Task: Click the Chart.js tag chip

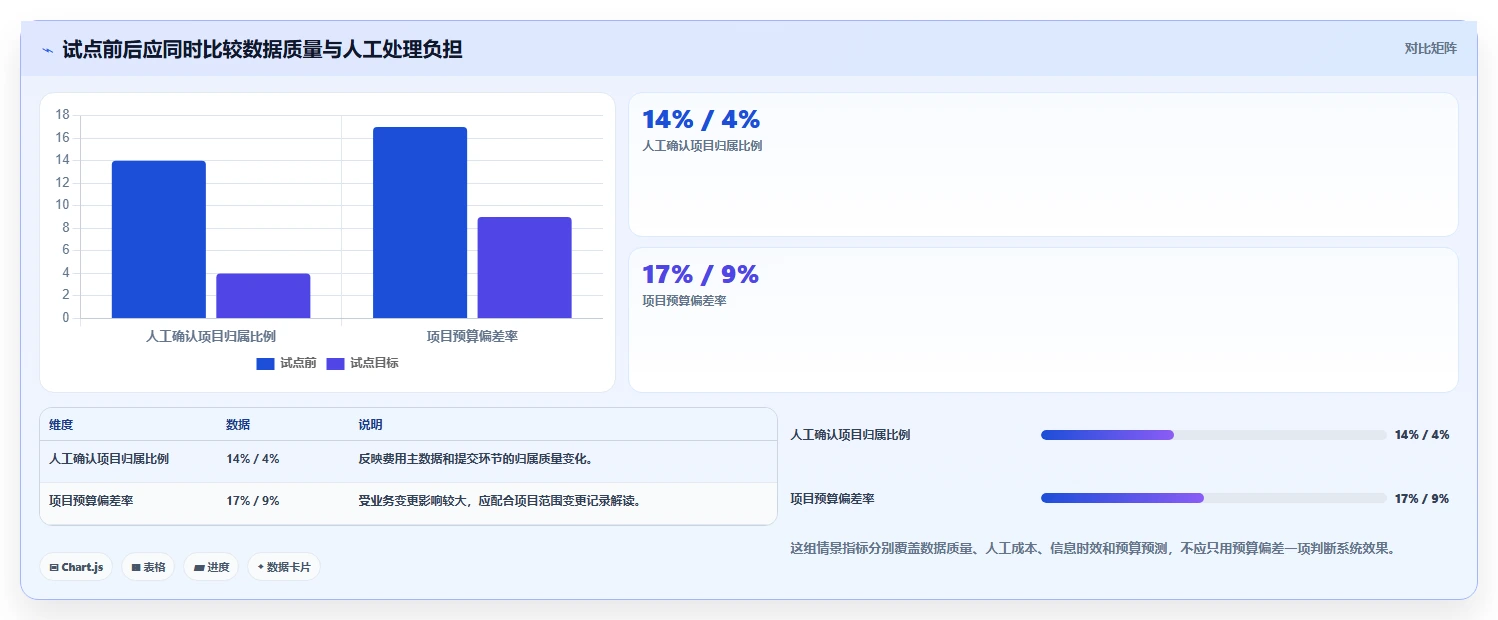Action: [x=77, y=567]
